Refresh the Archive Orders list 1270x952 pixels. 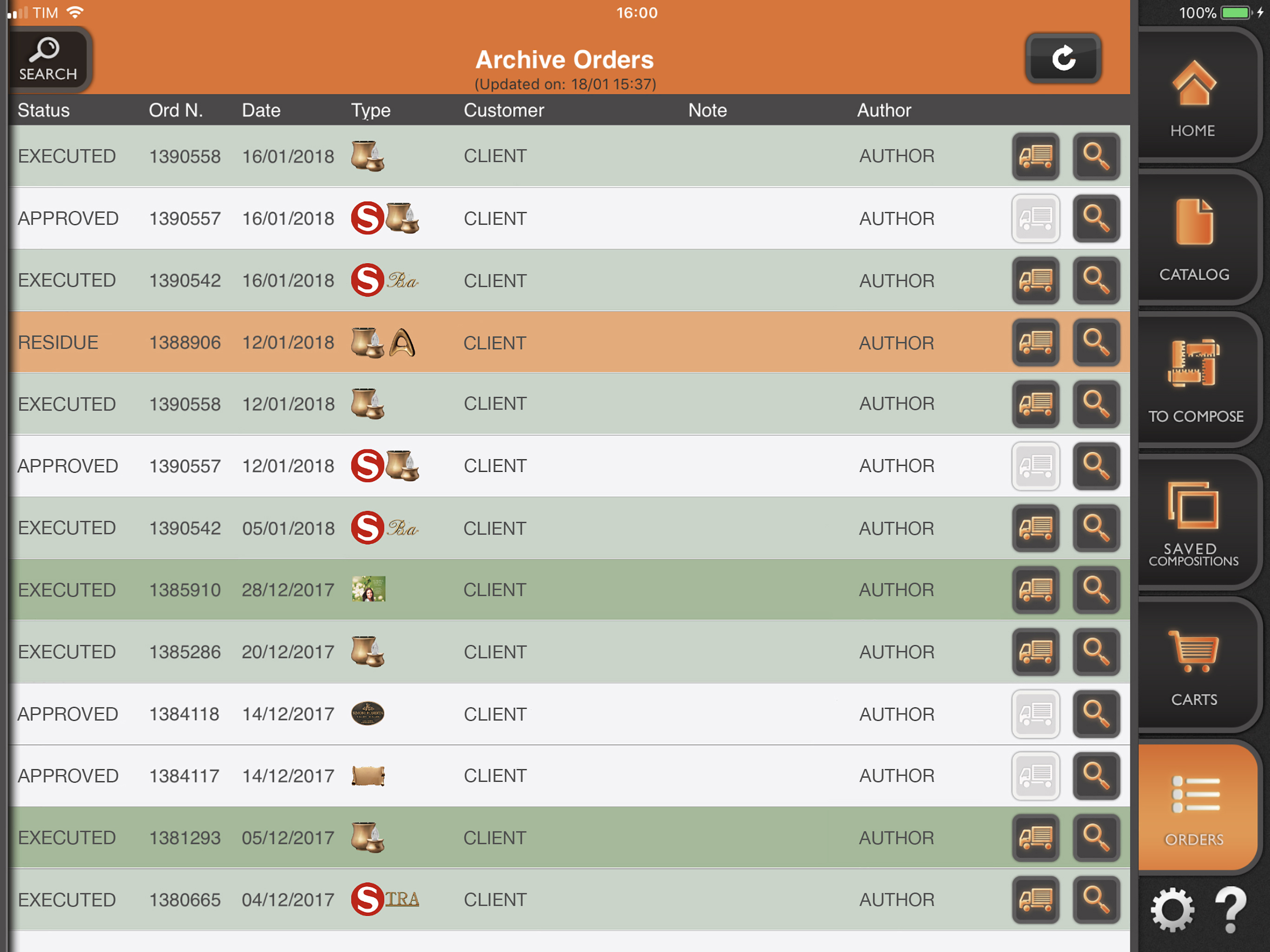coord(1063,59)
